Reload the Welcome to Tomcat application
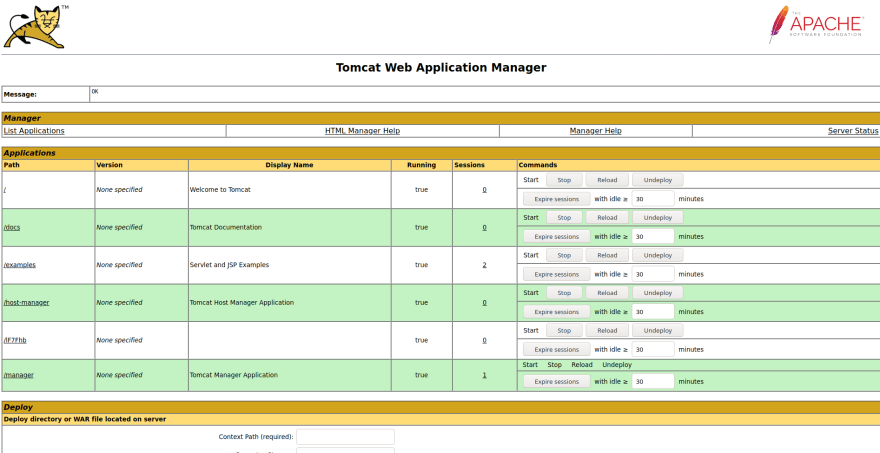 click(607, 180)
